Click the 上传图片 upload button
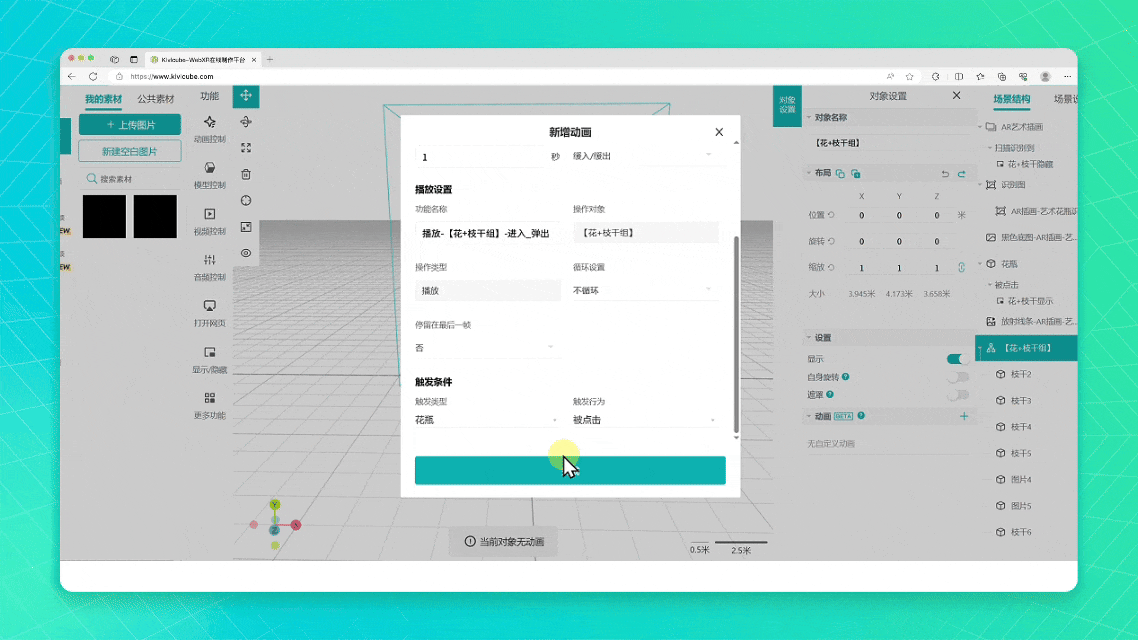 click(x=130, y=125)
